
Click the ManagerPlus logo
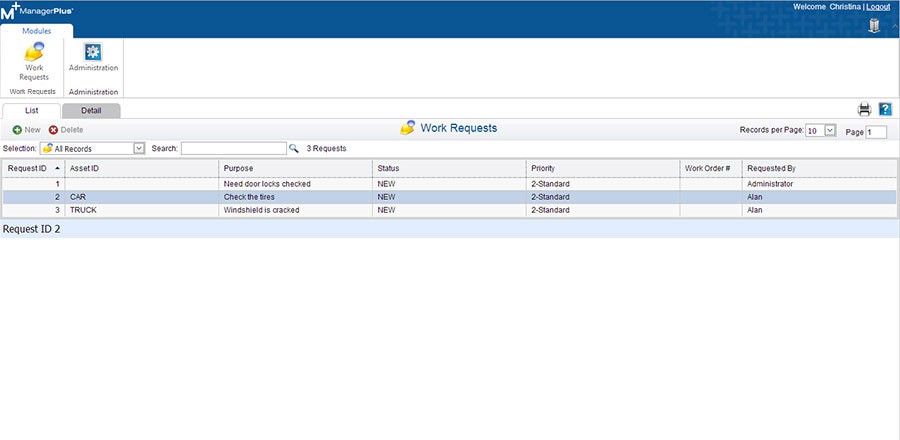pyautogui.click(x=37, y=10)
